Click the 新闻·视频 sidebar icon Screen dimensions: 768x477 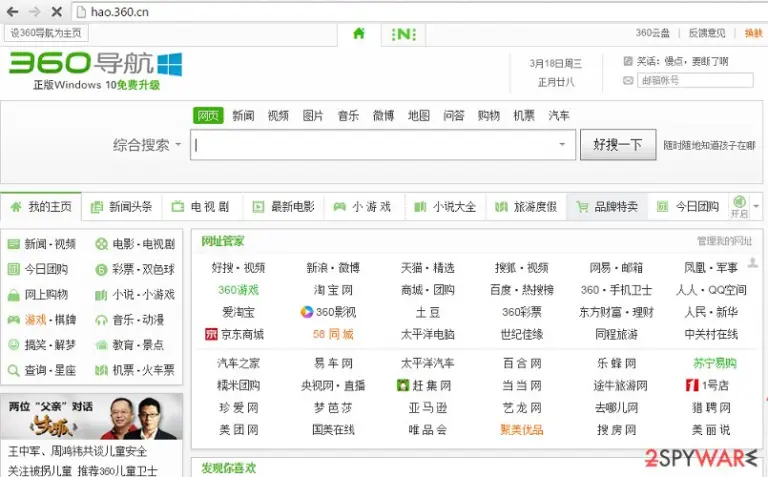click(14, 244)
